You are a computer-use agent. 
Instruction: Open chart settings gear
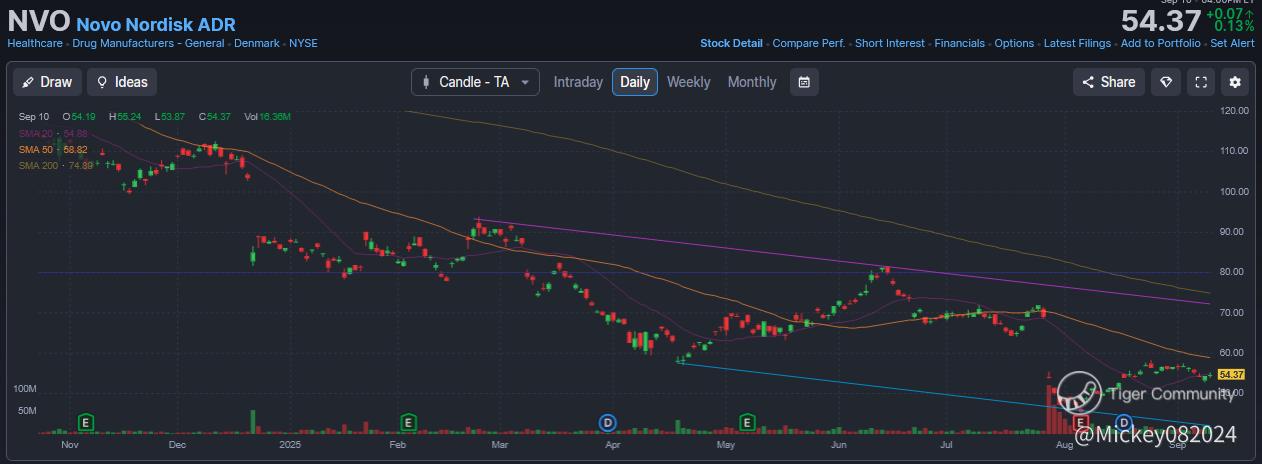click(1235, 82)
